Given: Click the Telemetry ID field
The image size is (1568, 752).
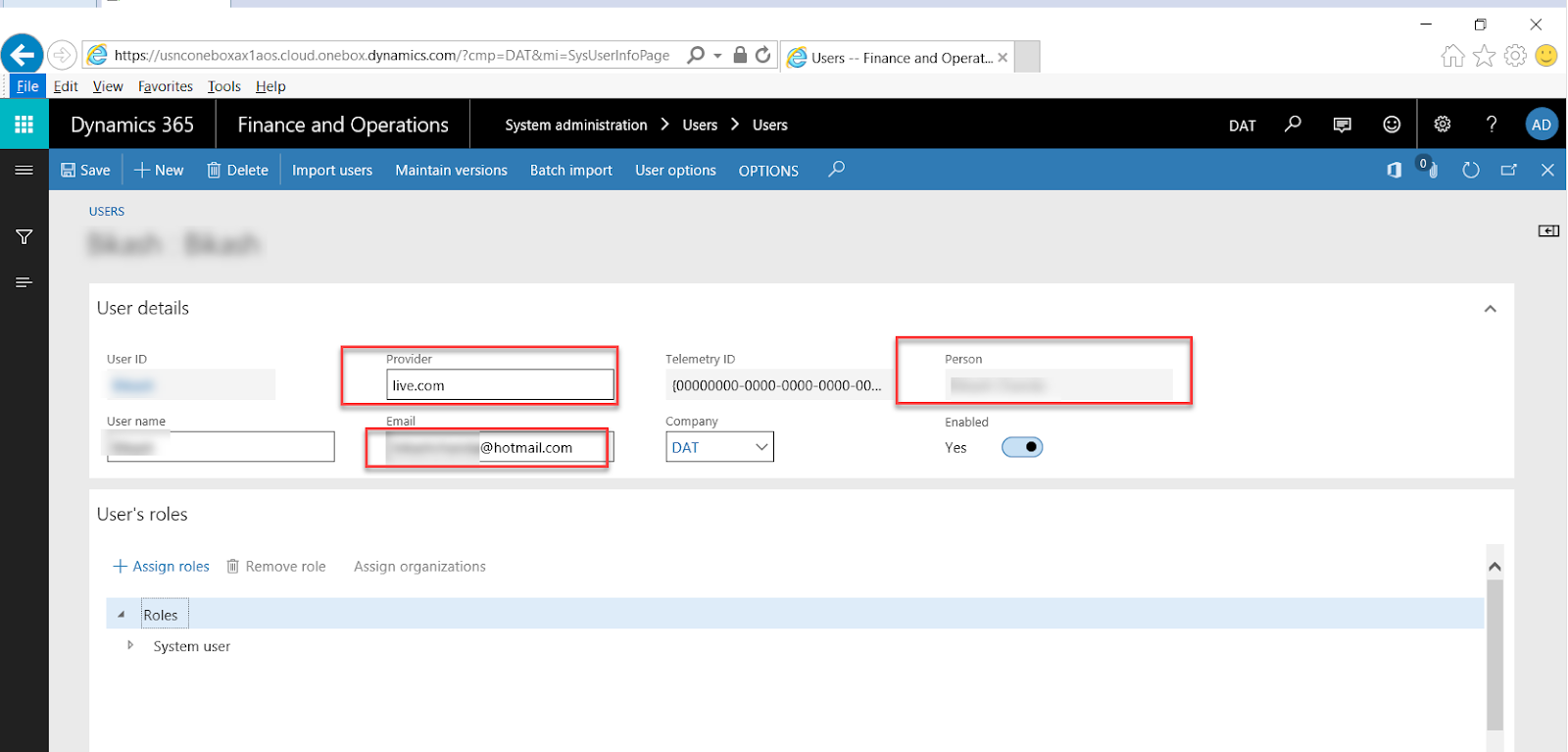Looking at the screenshot, I should (x=779, y=385).
